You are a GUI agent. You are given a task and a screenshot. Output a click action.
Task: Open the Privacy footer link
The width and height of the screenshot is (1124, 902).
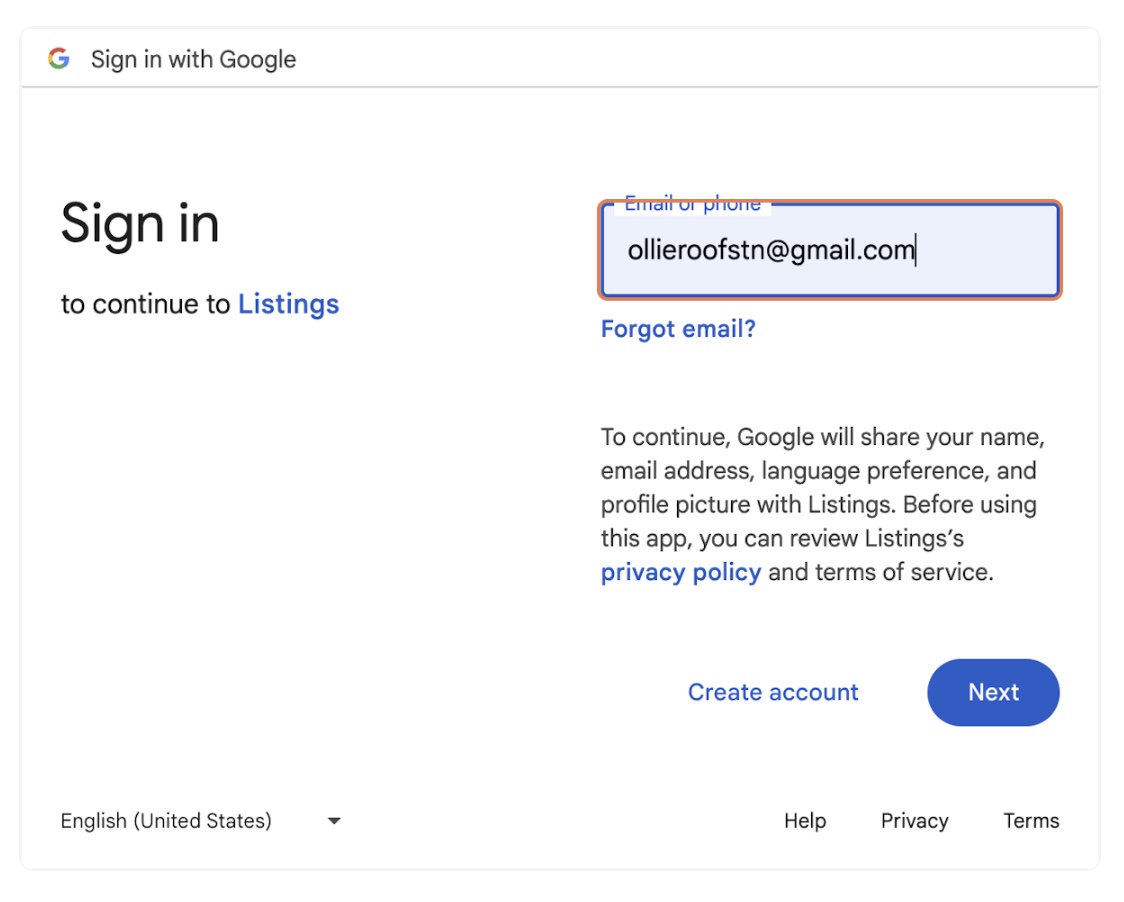915,820
